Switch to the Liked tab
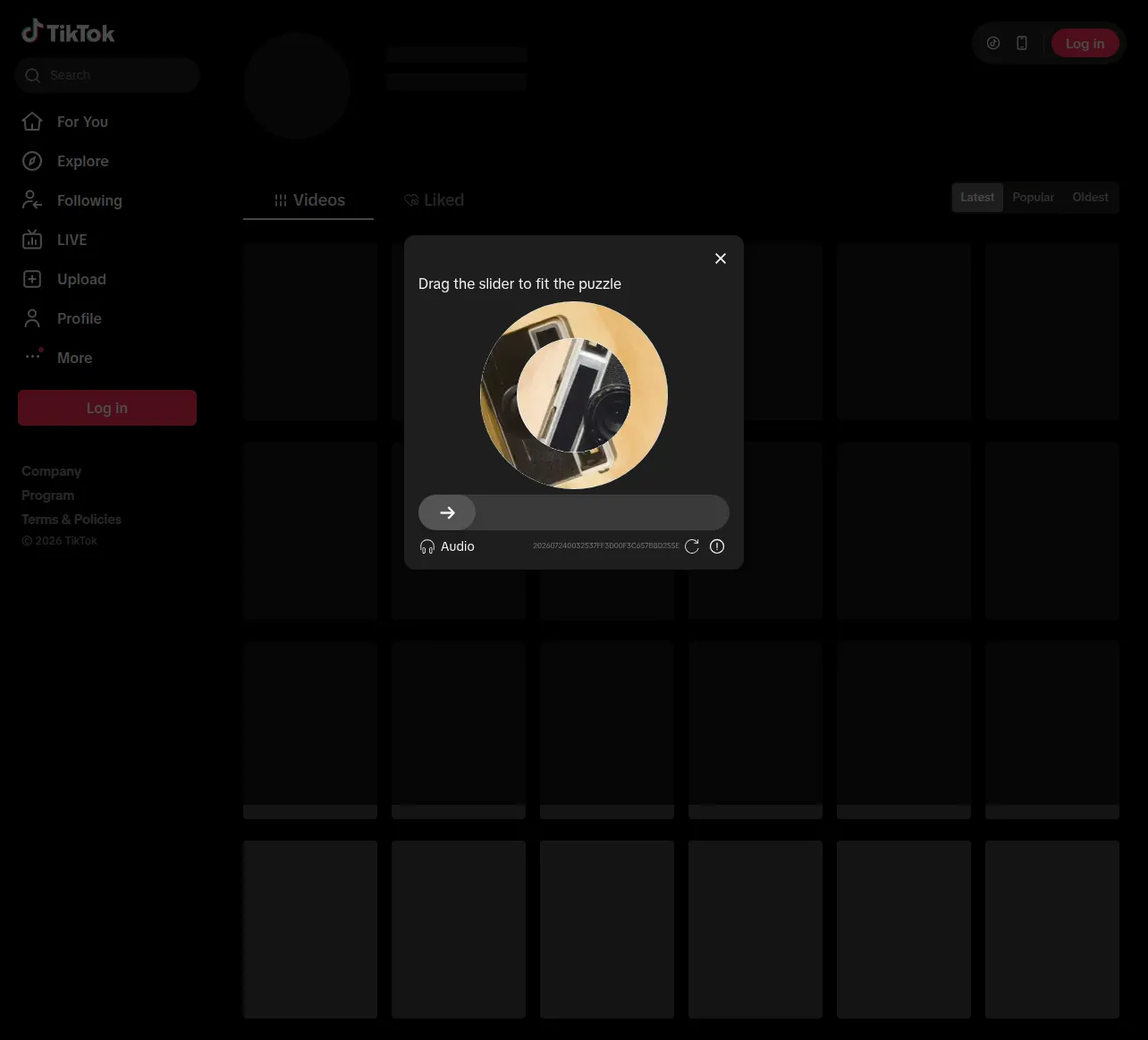This screenshot has height=1040, width=1148. (x=434, y=200)
